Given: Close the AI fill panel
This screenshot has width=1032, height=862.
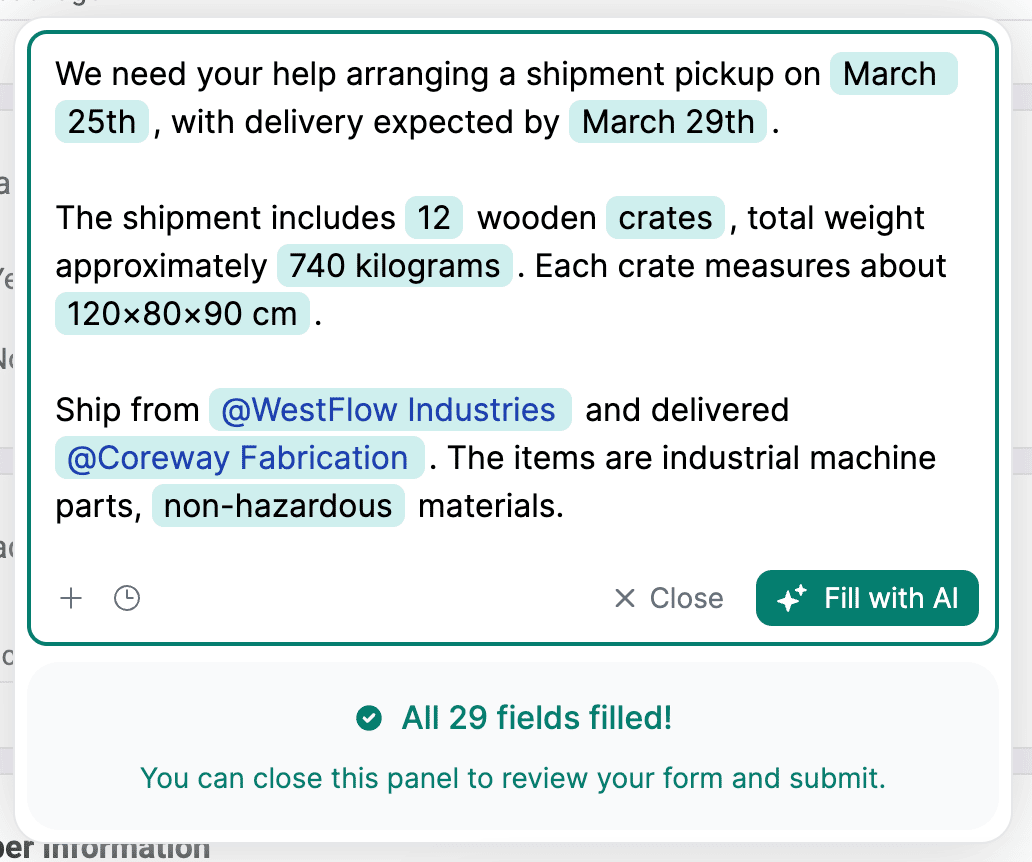Looking at the screenshot, I should coord(669,598).
